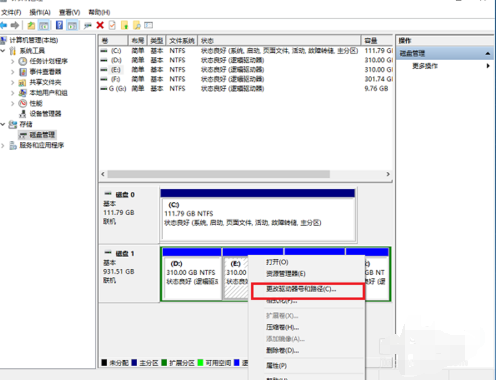498x385 pixels.
Task: Select the (C:) 111.79 GB NTFS partition block
Action: coord(258,215)
